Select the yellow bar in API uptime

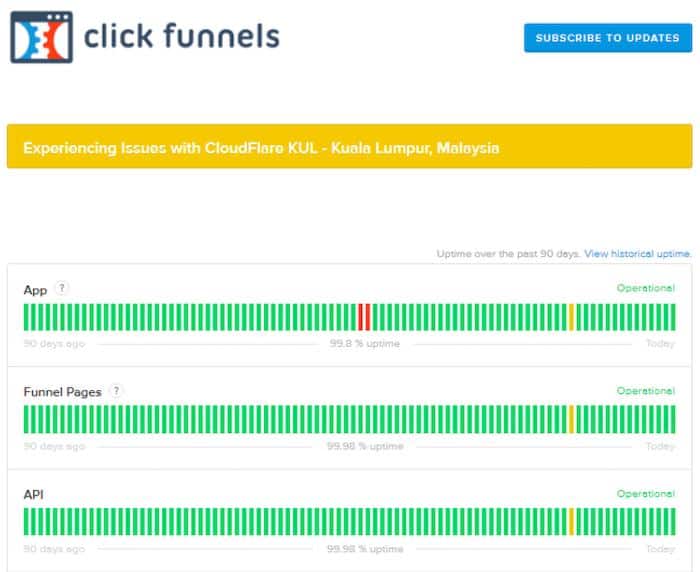[571, 522]
